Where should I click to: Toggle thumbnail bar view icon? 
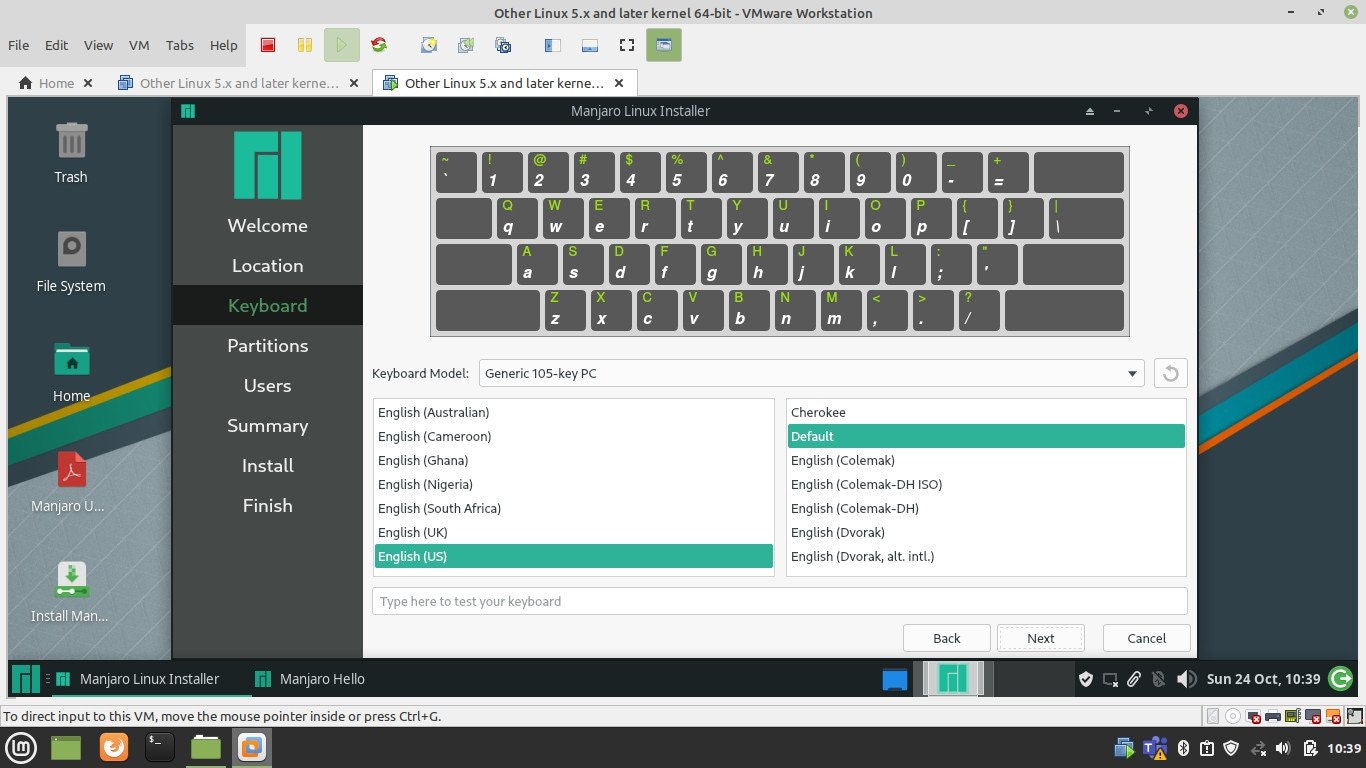pos(589,45)
